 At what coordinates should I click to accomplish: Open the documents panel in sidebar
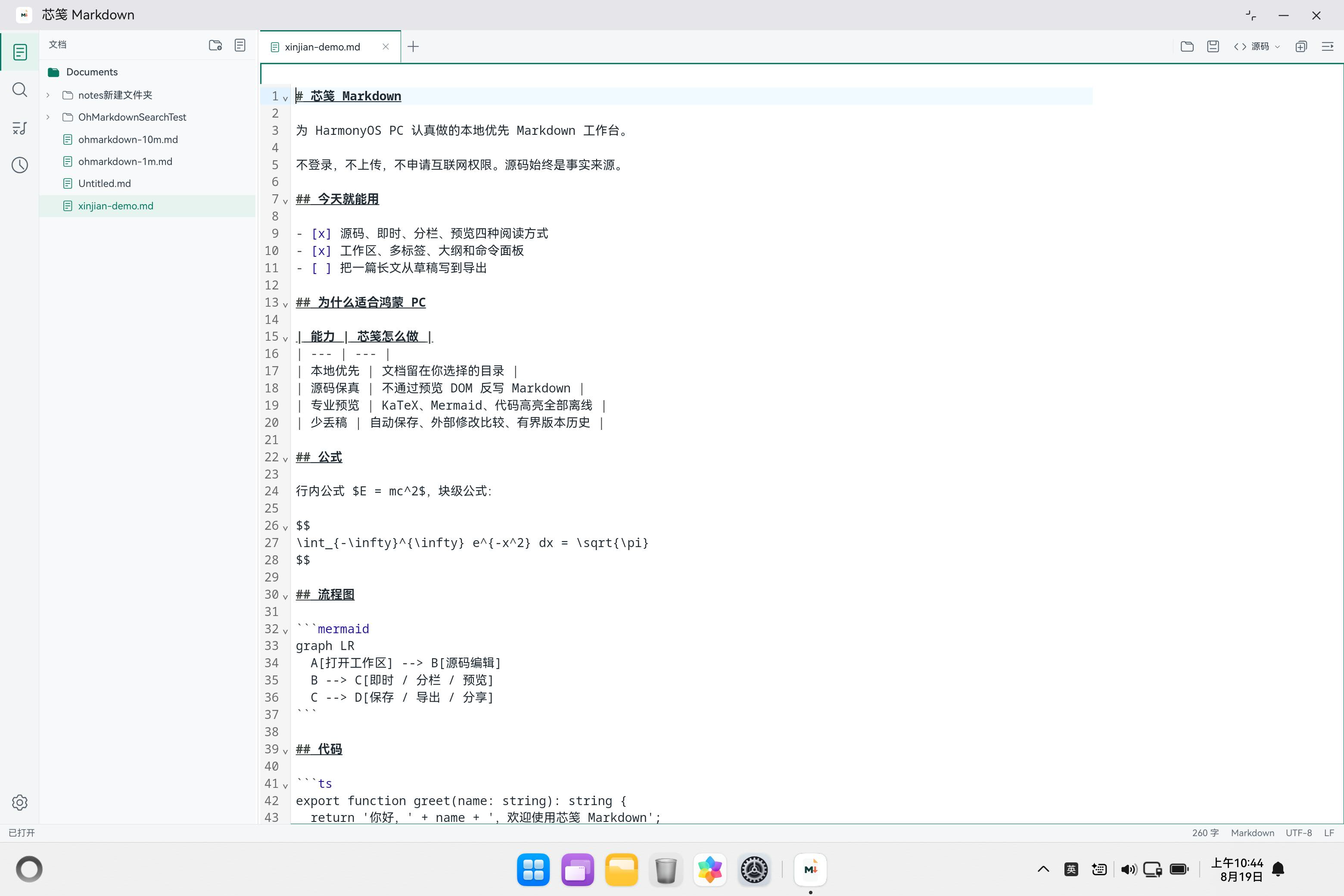[20, 52]
